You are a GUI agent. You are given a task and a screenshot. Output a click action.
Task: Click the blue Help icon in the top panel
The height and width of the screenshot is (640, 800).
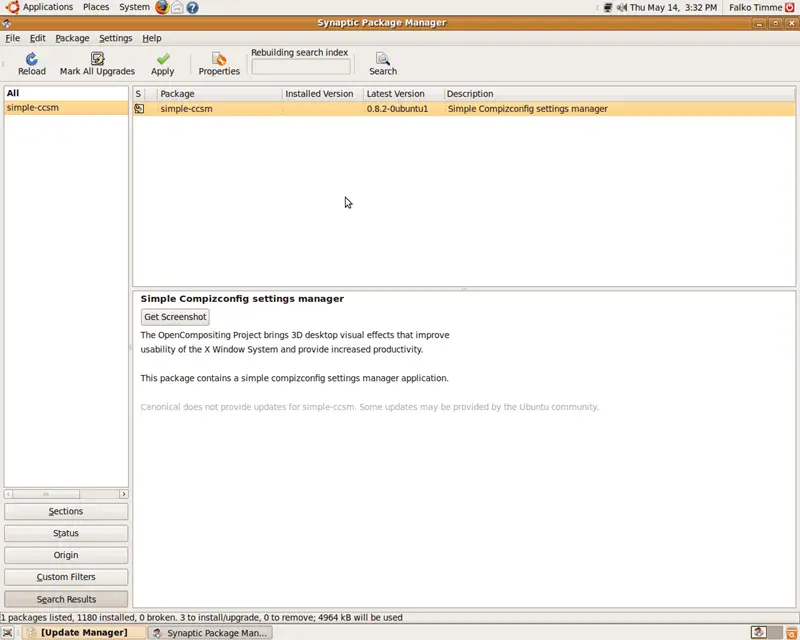click(192, 7)
